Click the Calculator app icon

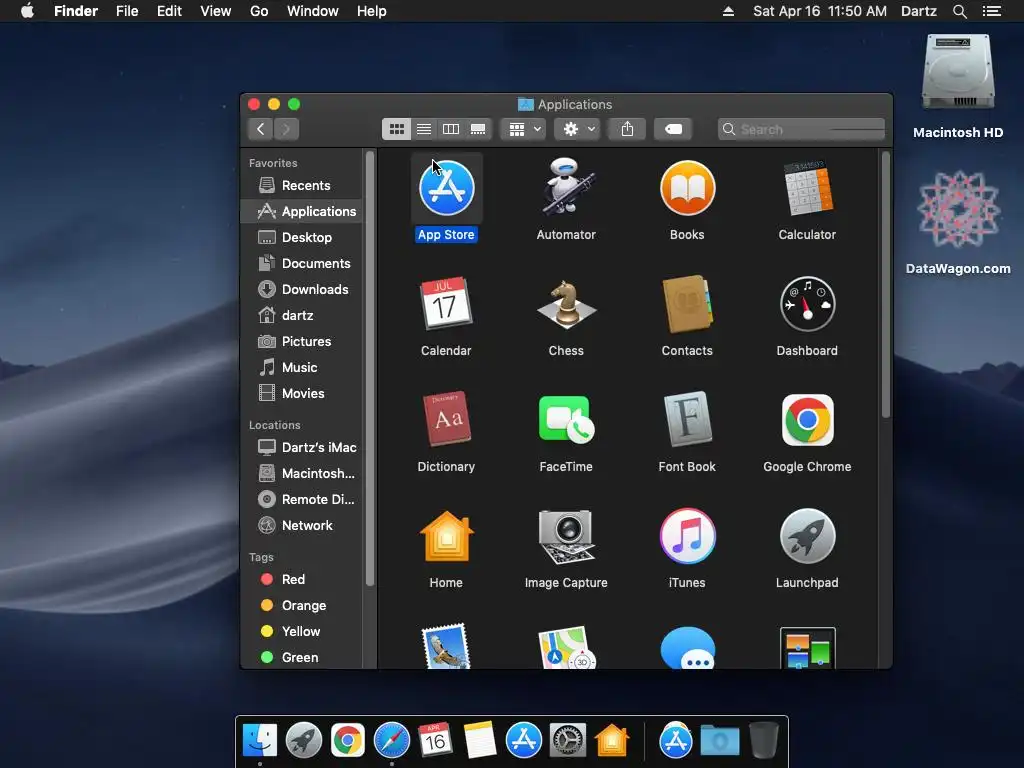tap(807, 188)
